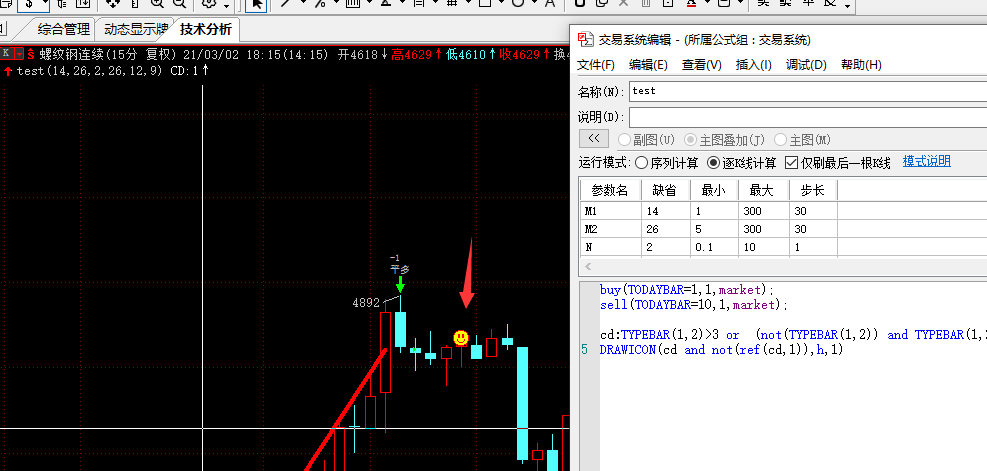
Task: Click default value 14 in M1 row
Action: (666, 211)
